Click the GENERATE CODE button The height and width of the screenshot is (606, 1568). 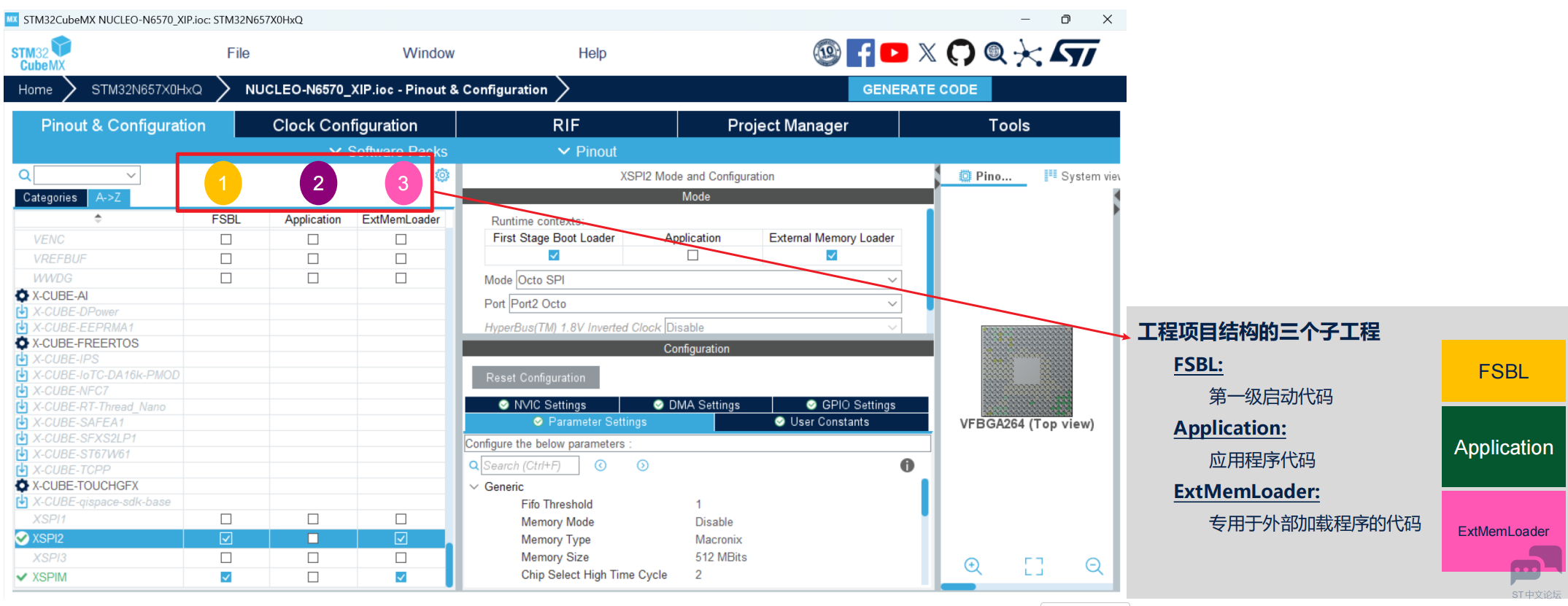919,90
